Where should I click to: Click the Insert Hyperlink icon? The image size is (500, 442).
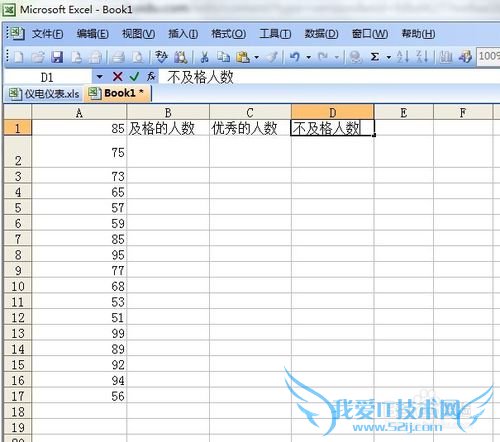(x=355, y=57)
